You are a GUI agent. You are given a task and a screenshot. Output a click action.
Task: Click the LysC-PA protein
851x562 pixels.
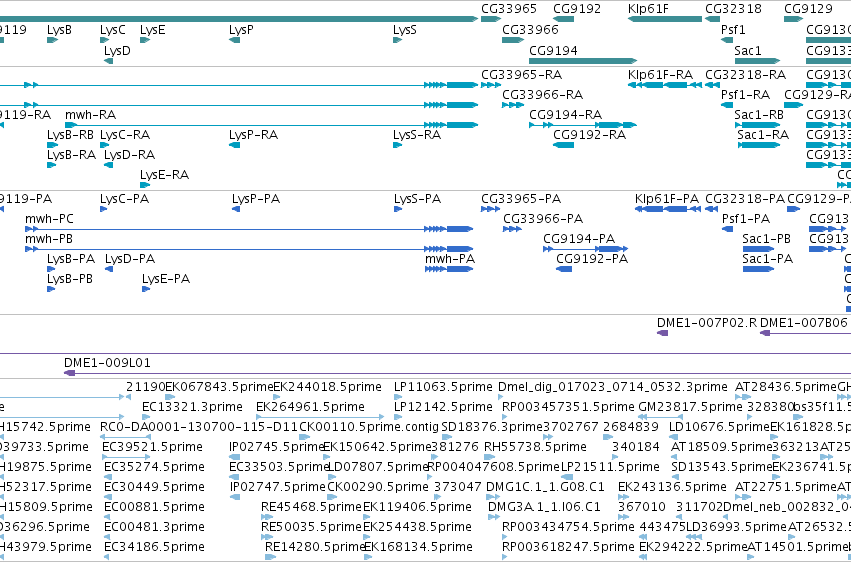click(104, 209)
